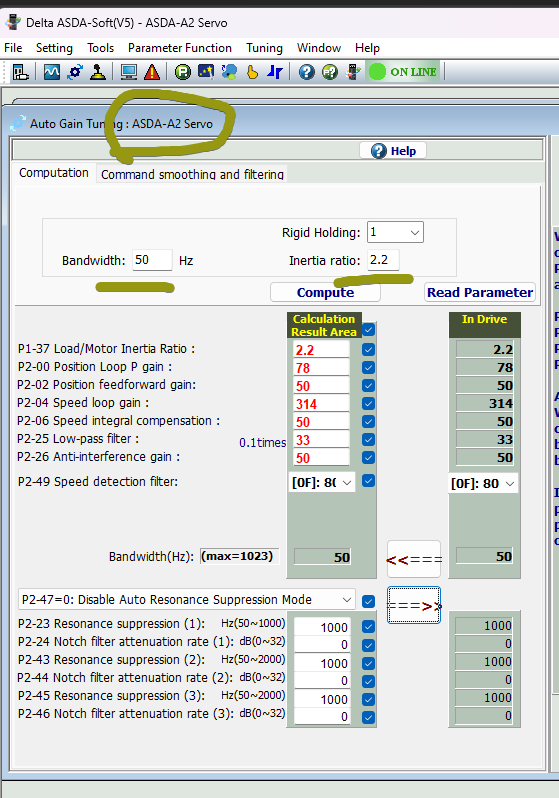Viewport: 559px width, 798px height.
Task: Click the blue question mark help icon
Action: pos(306,72)
